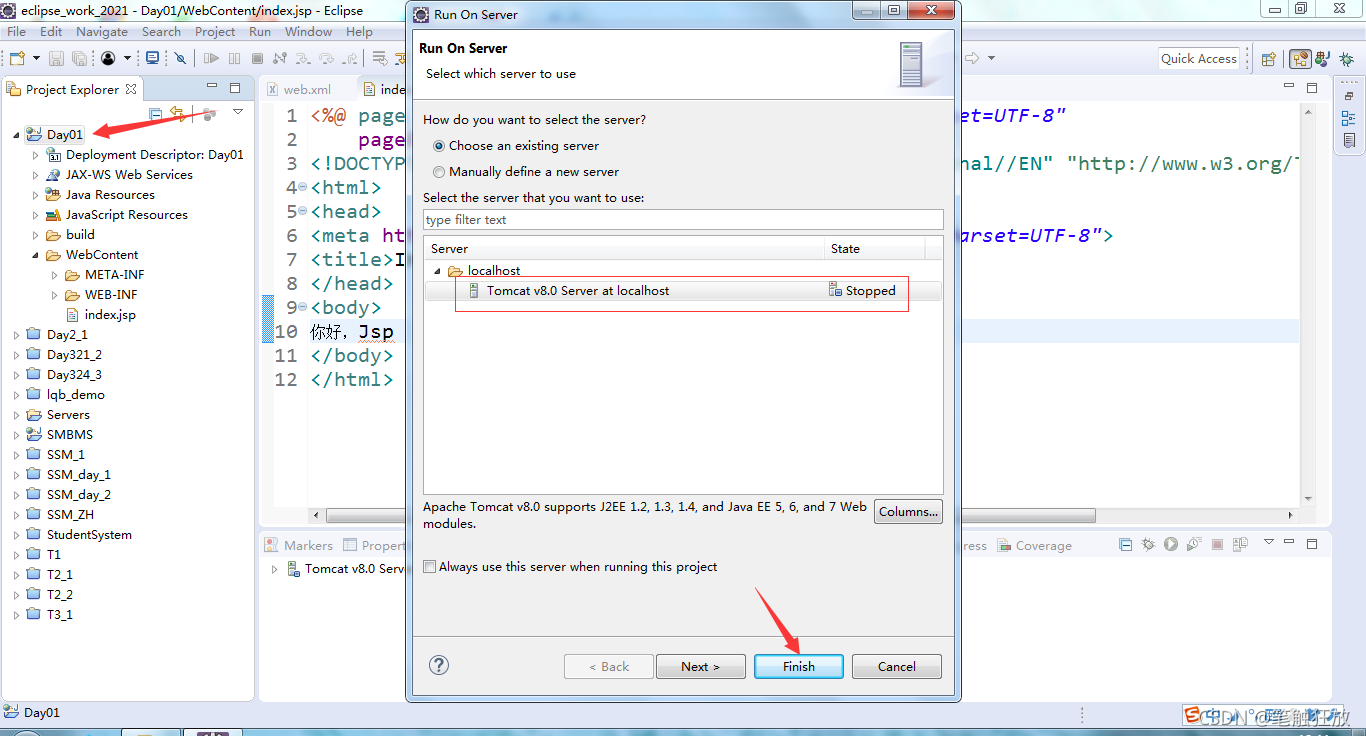Click Collapse All in Servers view toolbar
Image resolution: width=1366 pixels, height=736 pixels.
(1125, 544)
